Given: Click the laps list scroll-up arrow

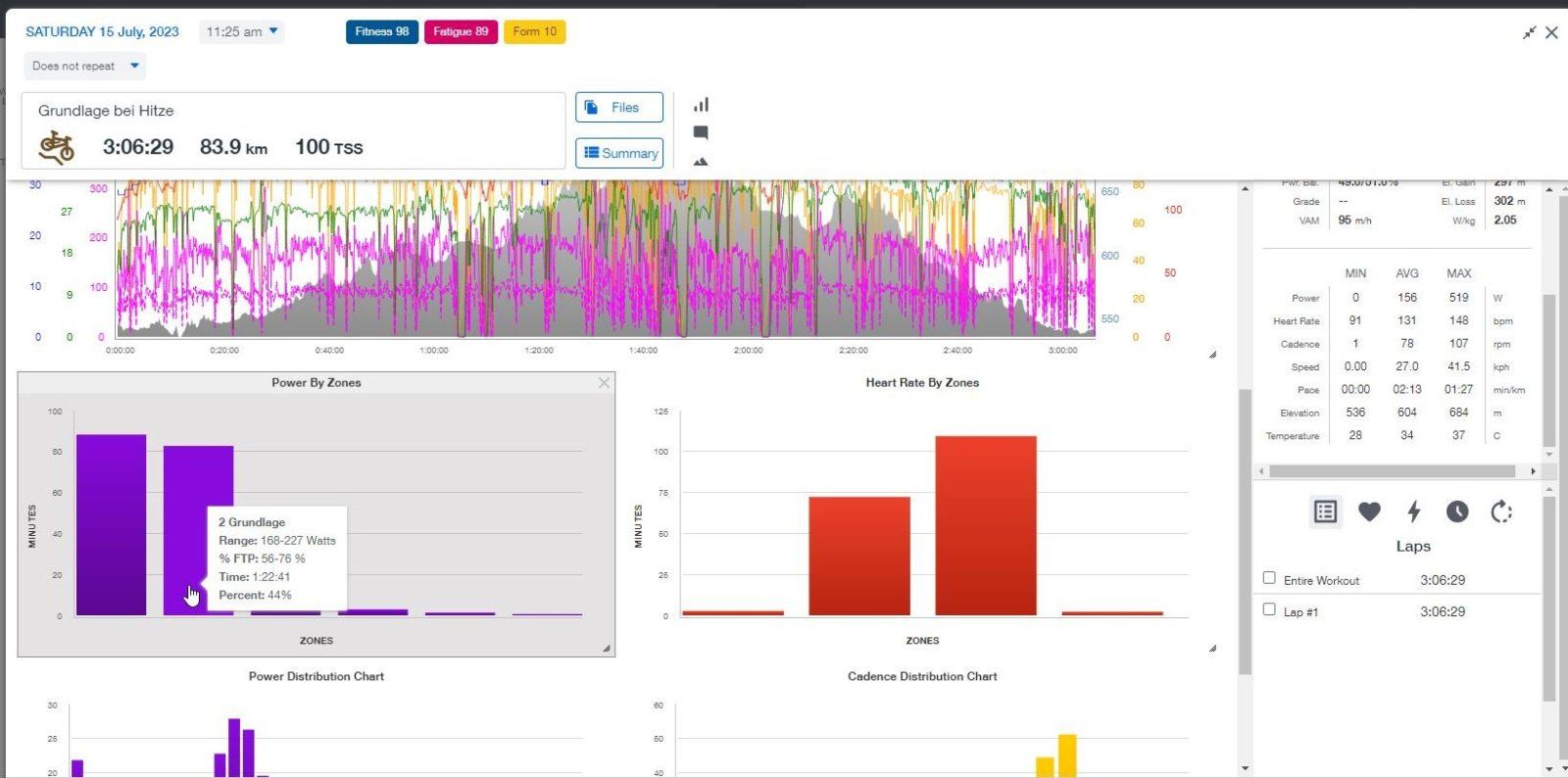Looking at the screenshot, I should (x=1549, y=488).
